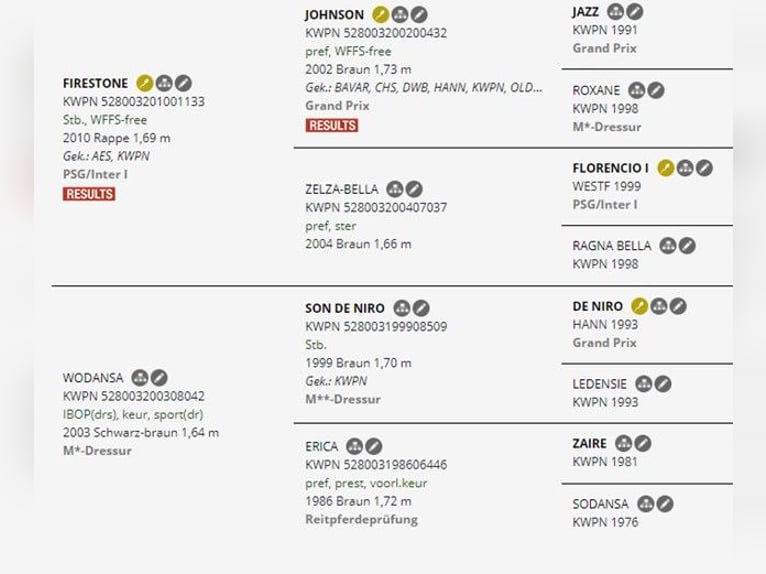
Task: Open pedigree tree icon beside FIRESTONE
Action: 164,83
